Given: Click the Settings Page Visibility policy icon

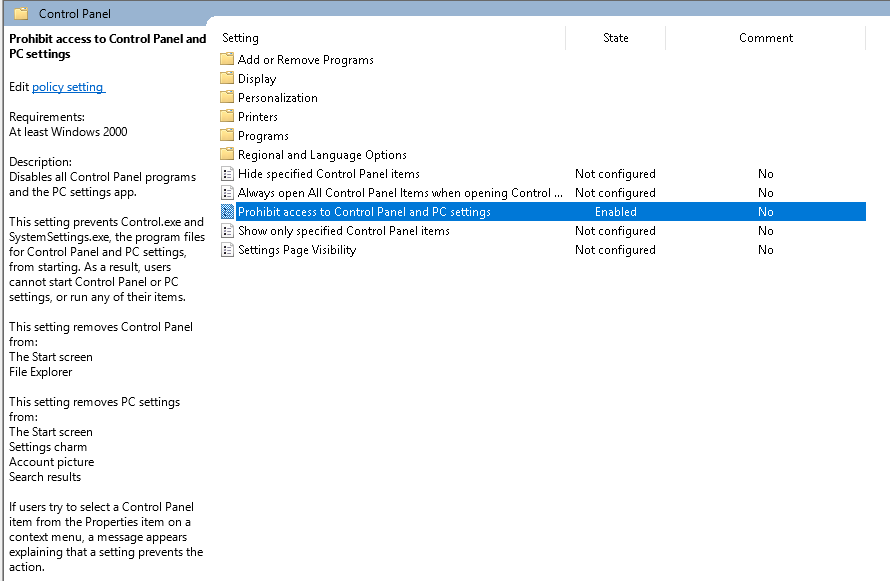Looking at the screenshot, I should click(x=227, y=250).
